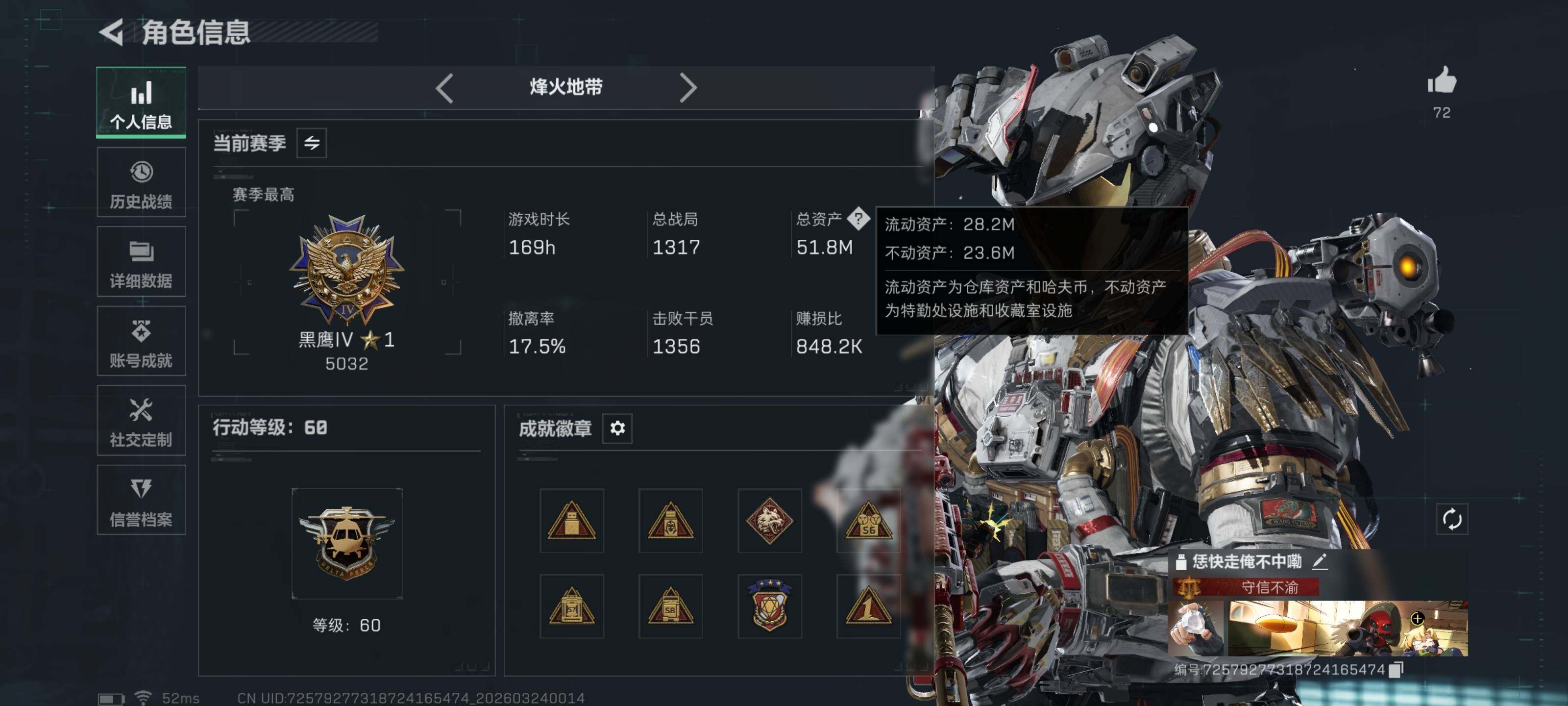This screenshot has height=706, width=1568.
Task: Open the 个人信息 tab
Action: 141,101
